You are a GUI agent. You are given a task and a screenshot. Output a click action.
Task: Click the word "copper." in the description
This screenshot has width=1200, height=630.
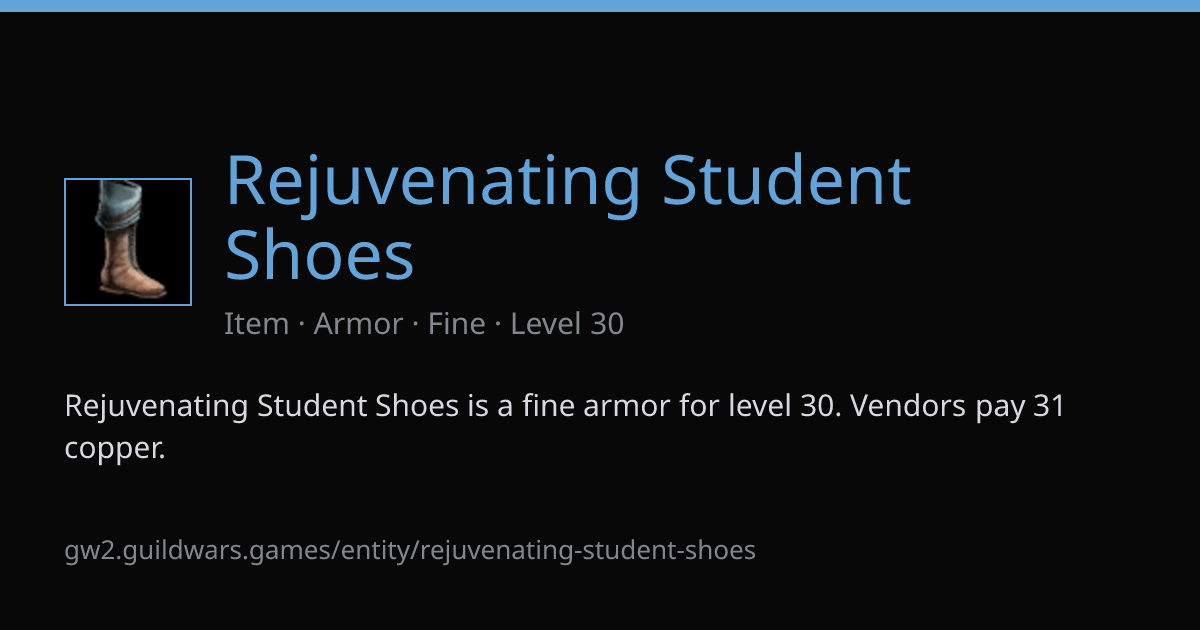pos(114,449)
